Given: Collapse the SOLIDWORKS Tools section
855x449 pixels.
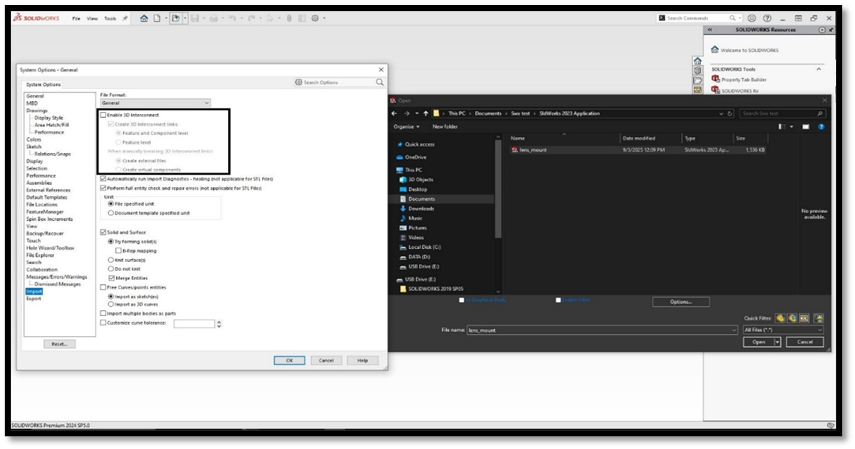Looking at the screenshot, I should 818,69.
